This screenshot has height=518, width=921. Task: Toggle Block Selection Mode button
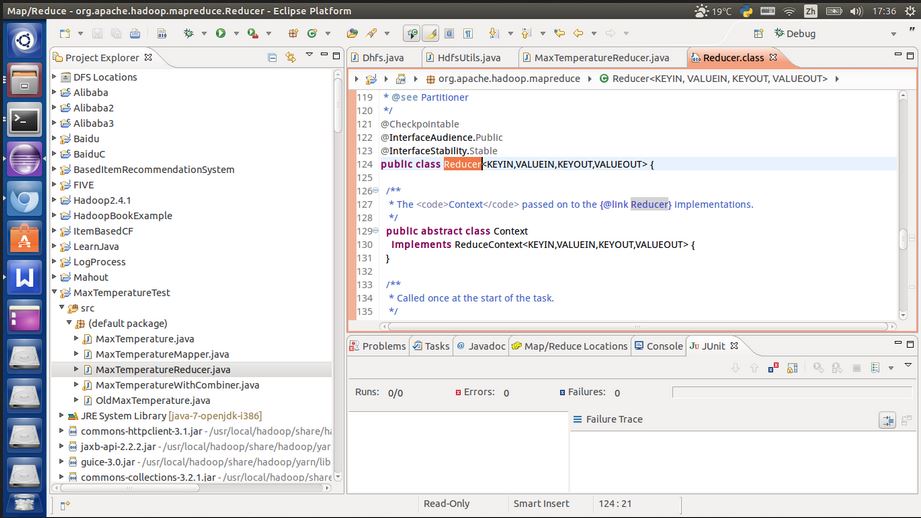click(449, 33)
